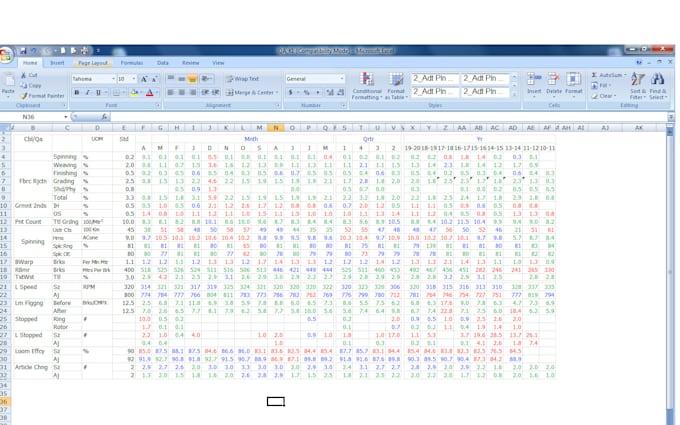The width and height of the screenshot is (680, 425).
Task: Switch to the Data tab
Action: point(163,63)
